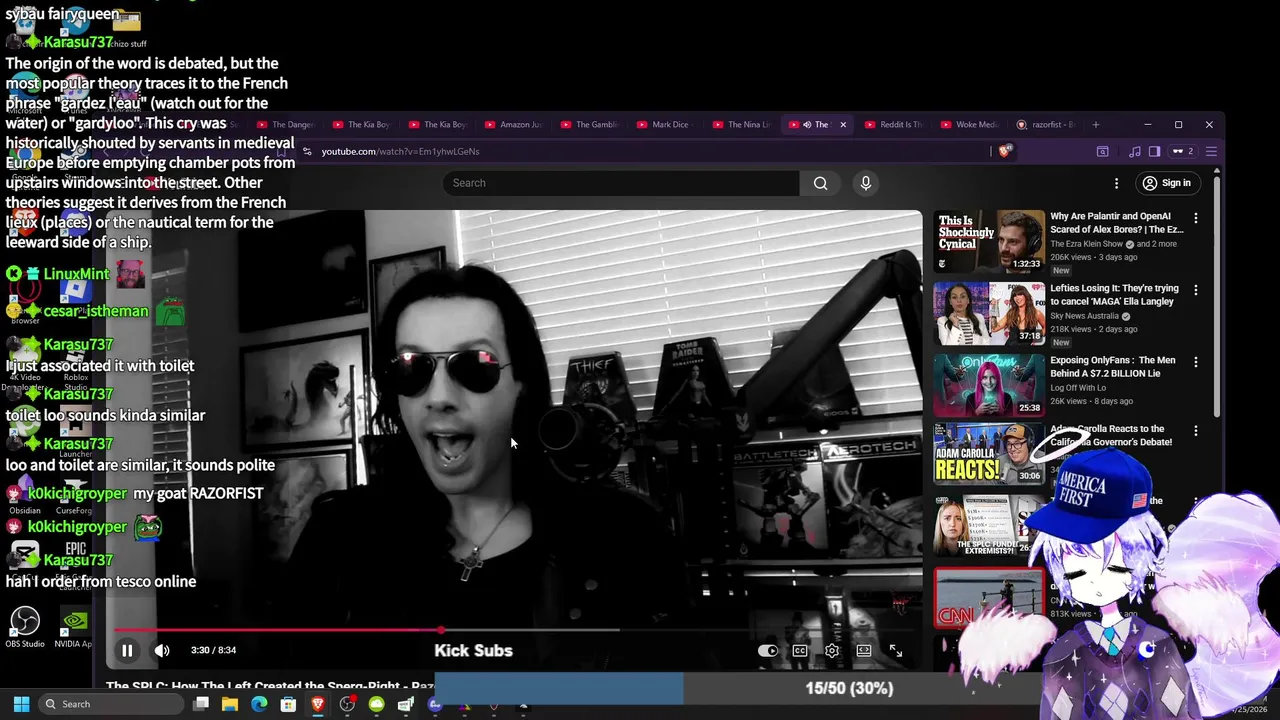Open options for Adam Carolla video

[1195, 431]
